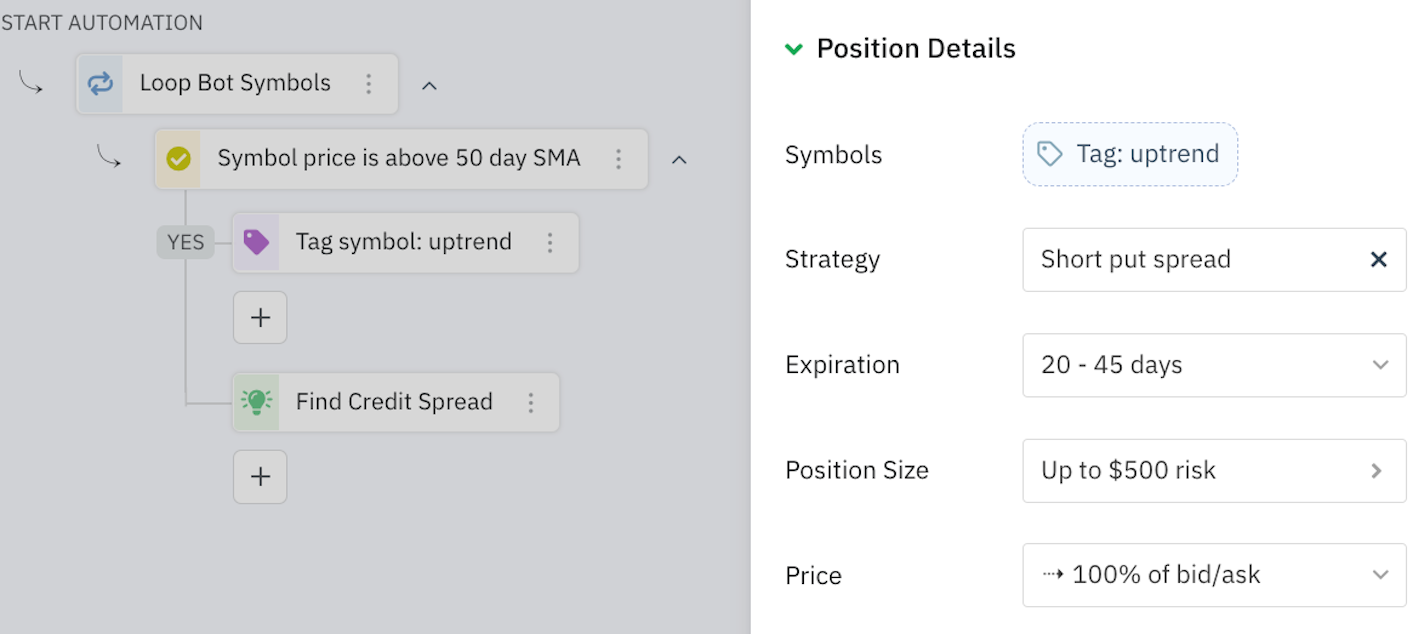Open three-dot menu for SMA decision
Screen dimensions: 1424x634
pyautogui.click(x=619, y=159)
